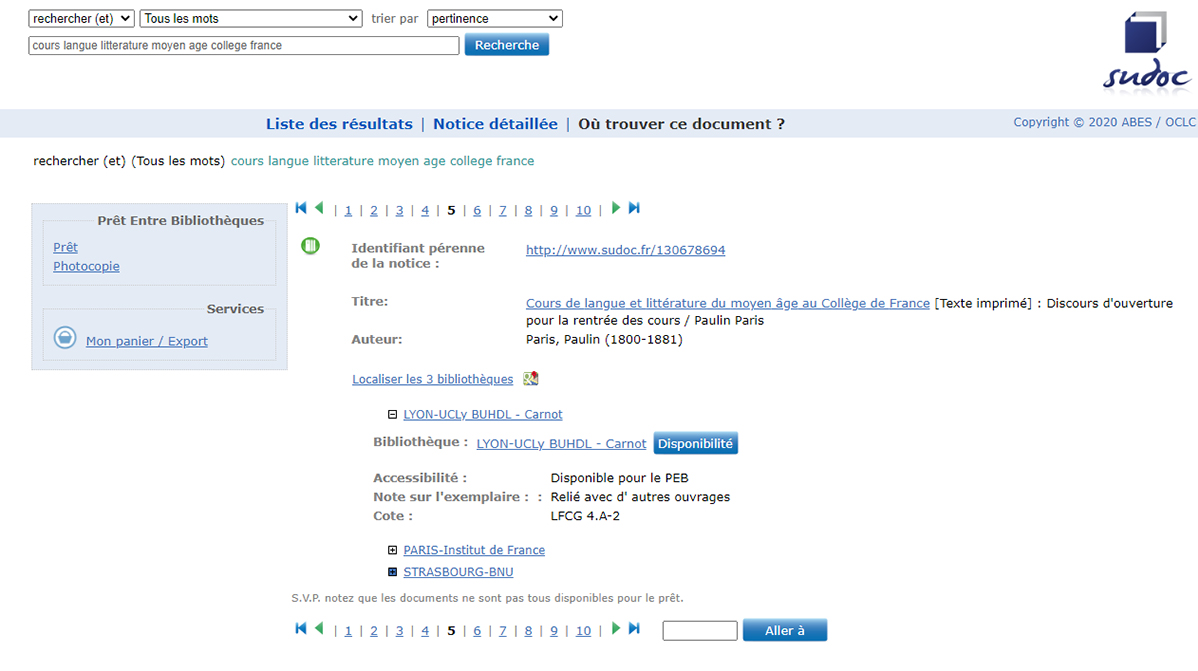The image size is (1198, 671).
Task: Open the map icon beside Localiser les bibliothèques
Action: [x=531, y=378]
